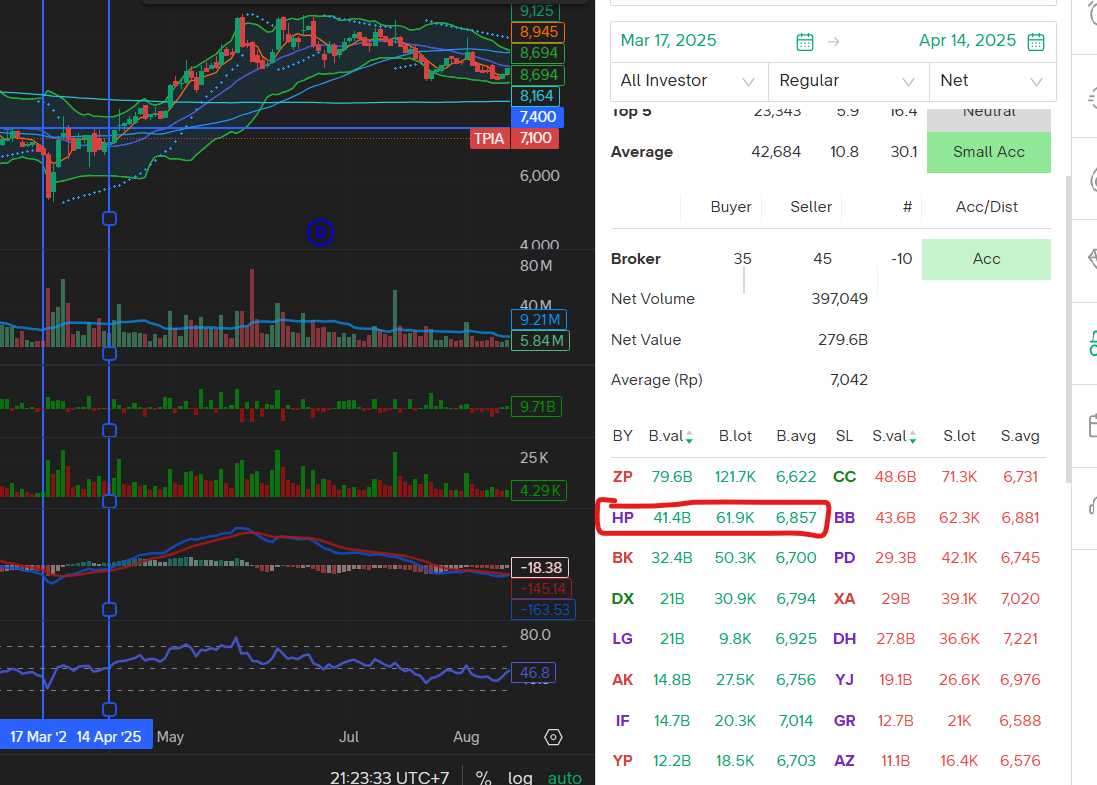This screenshot has width=1097, height=785.
Task: Expand the All Investor dropdown
Action: (x=688, y=81)
